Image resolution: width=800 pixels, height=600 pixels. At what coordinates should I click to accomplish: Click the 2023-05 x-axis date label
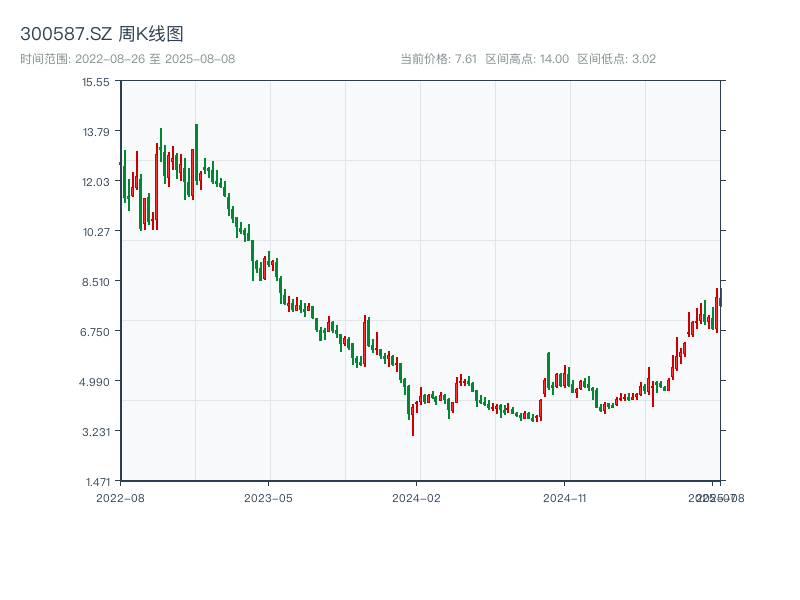pyautogui.click(x=269, y=497)
